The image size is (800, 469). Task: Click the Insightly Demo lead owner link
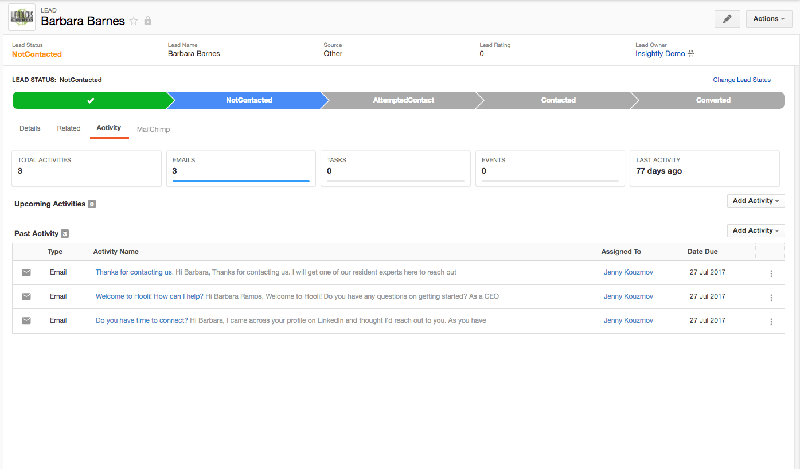coord(666,53)
